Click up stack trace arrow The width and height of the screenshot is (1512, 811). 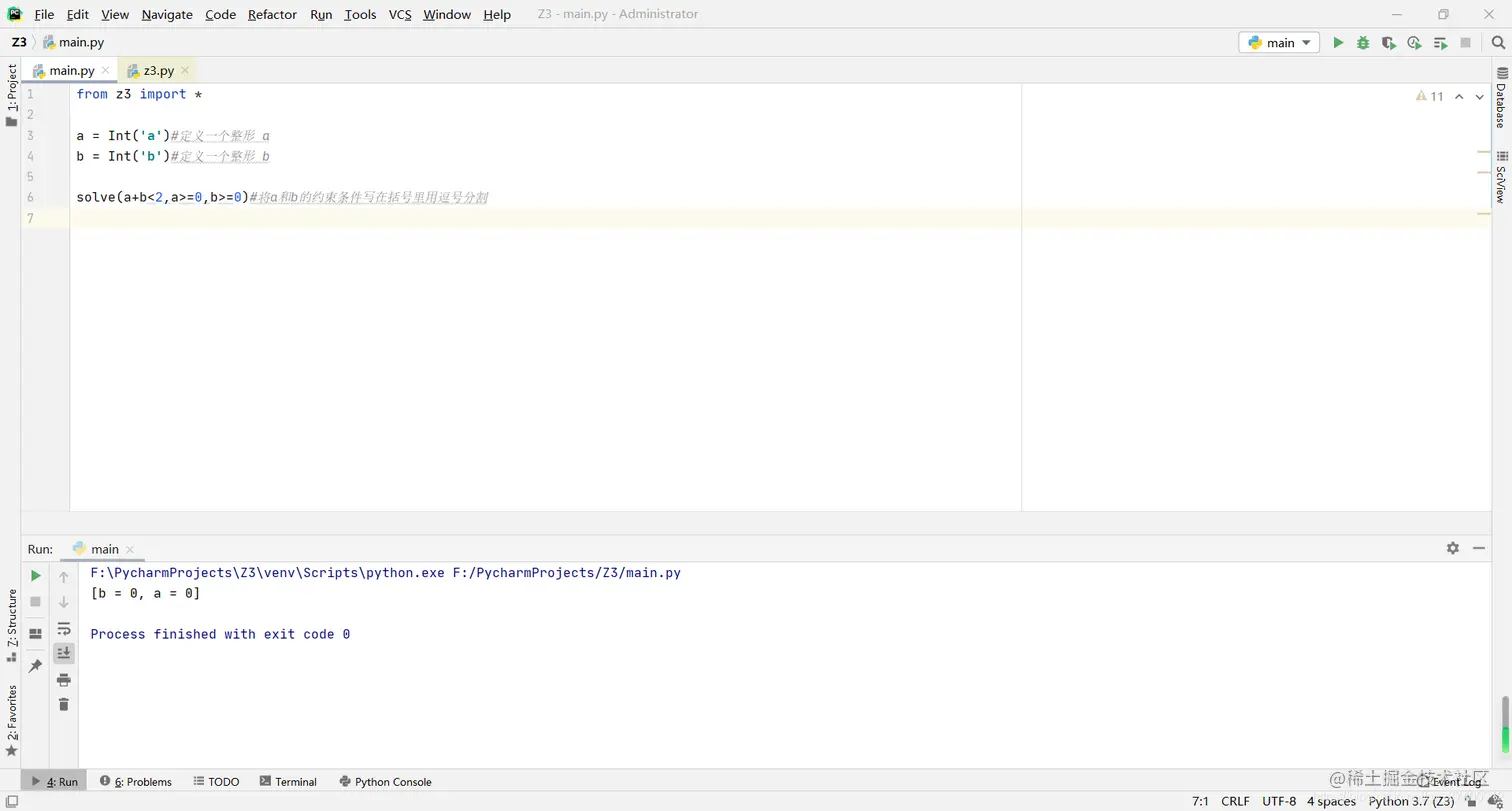[x=64, y=577]
